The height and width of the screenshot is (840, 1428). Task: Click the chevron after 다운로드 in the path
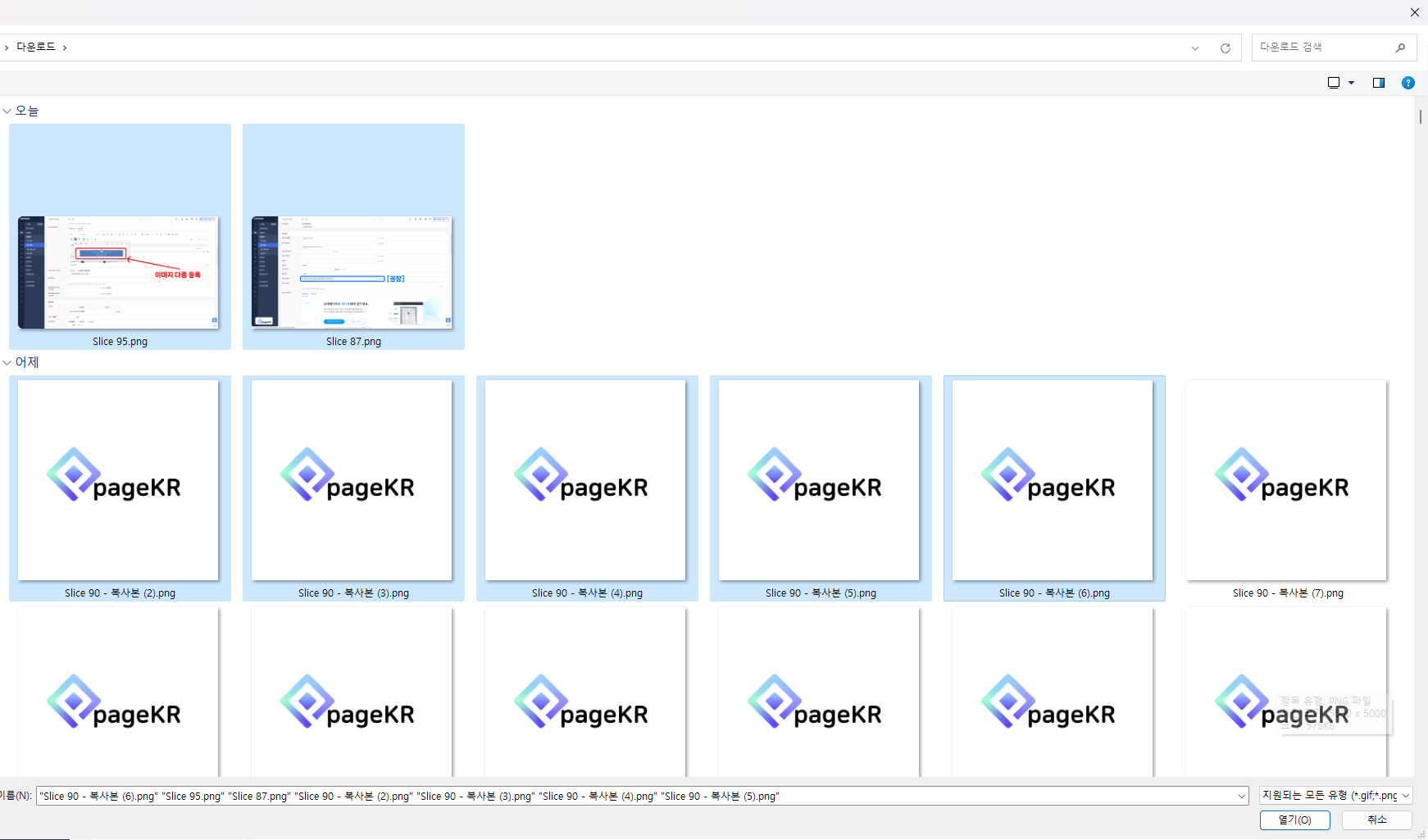coord(65,48)
